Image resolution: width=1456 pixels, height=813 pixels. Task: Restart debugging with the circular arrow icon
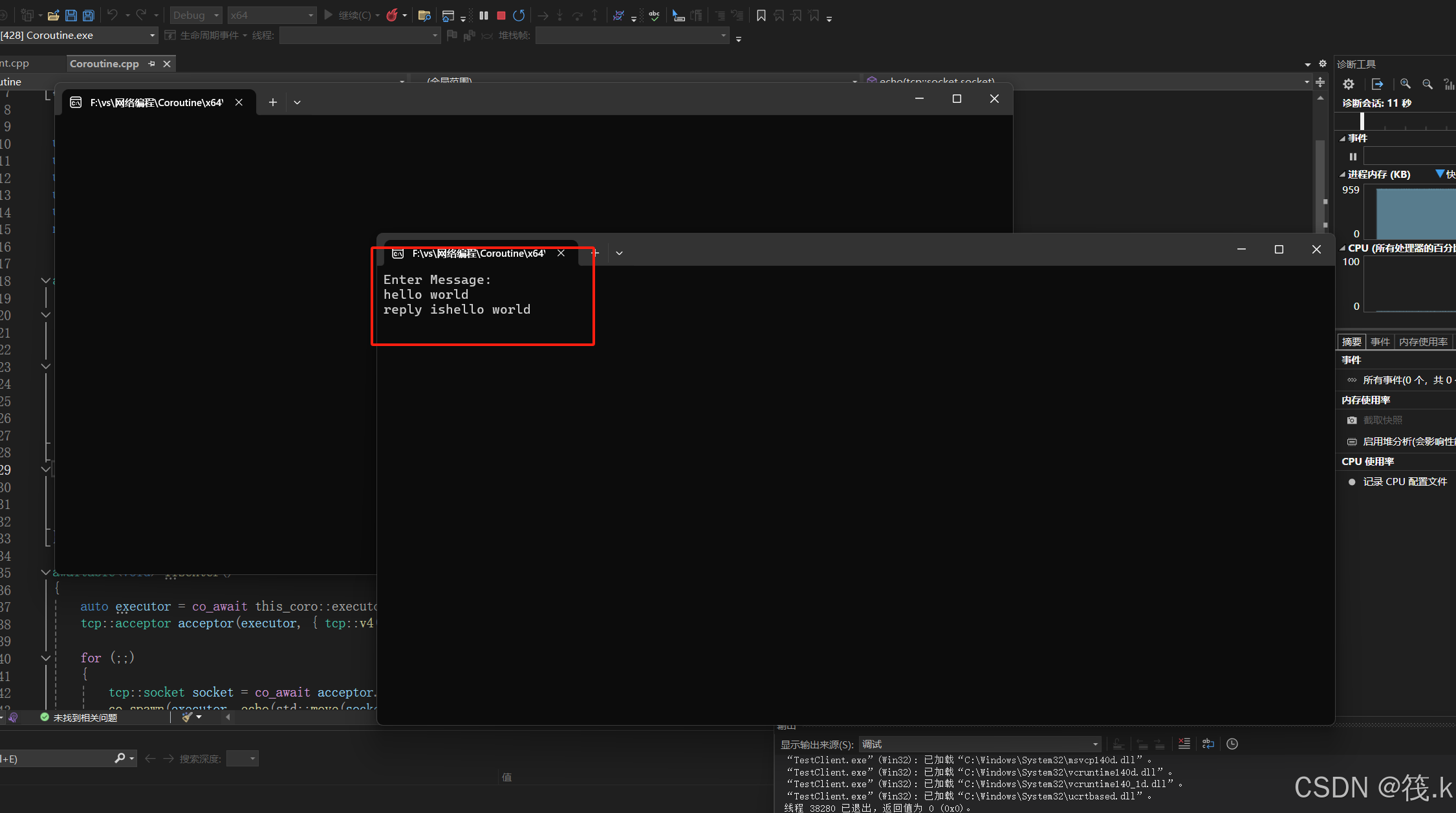tap(519, 15)
